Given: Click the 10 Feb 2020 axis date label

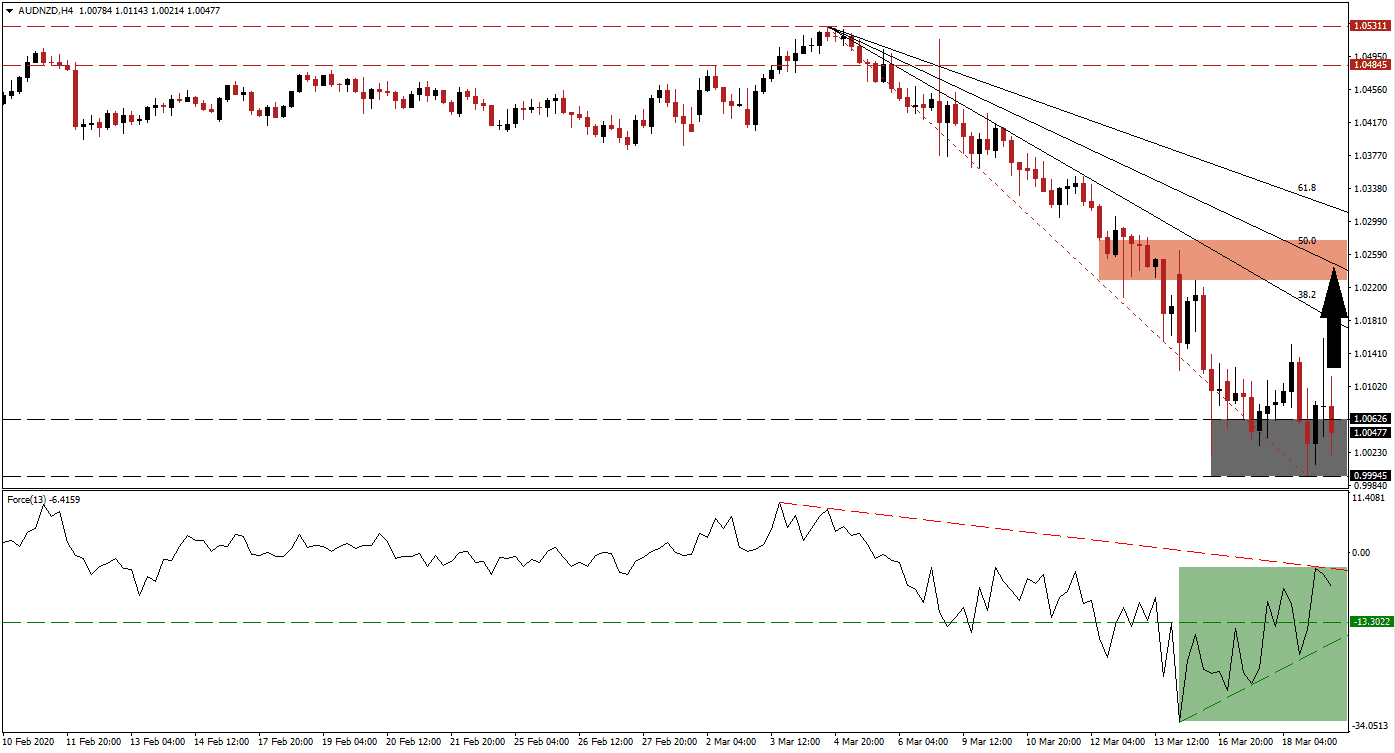Looking at the screenshot, I should [30, 743].
